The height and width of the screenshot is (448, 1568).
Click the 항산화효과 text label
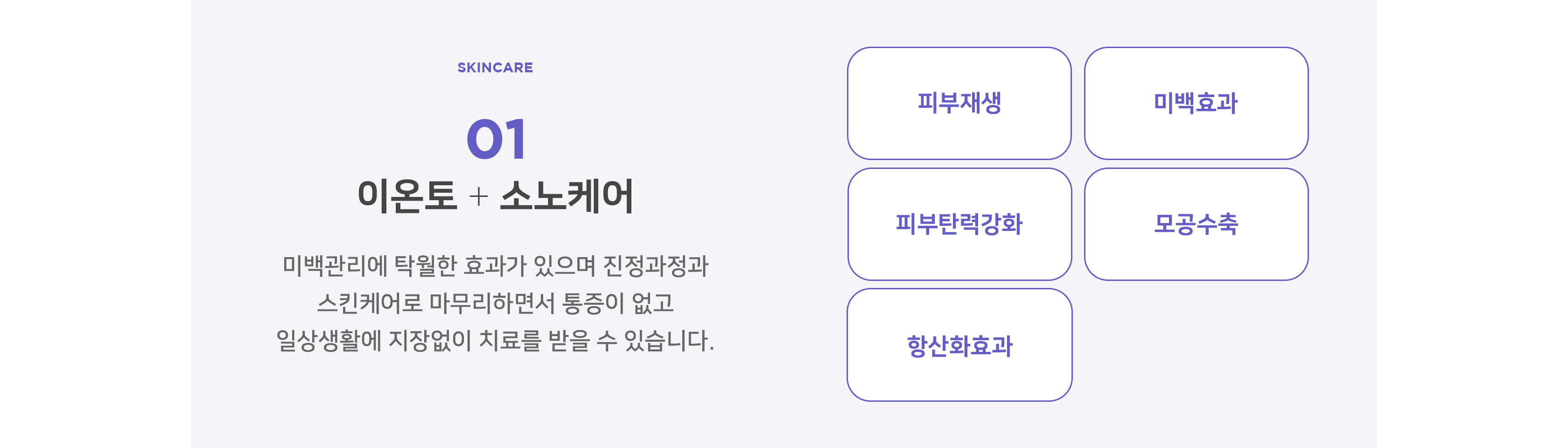[959, 346]
